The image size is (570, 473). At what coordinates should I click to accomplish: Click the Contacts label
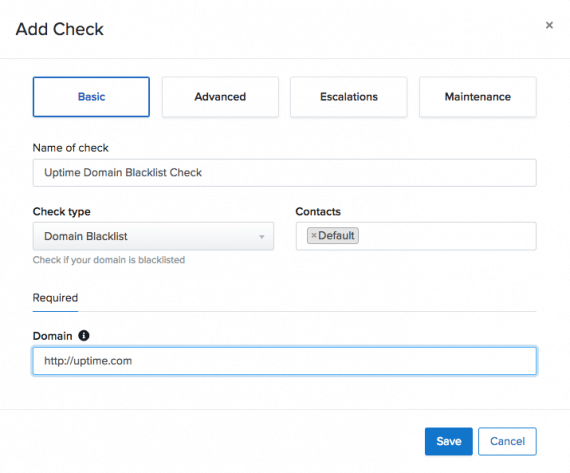pos(318,212)
